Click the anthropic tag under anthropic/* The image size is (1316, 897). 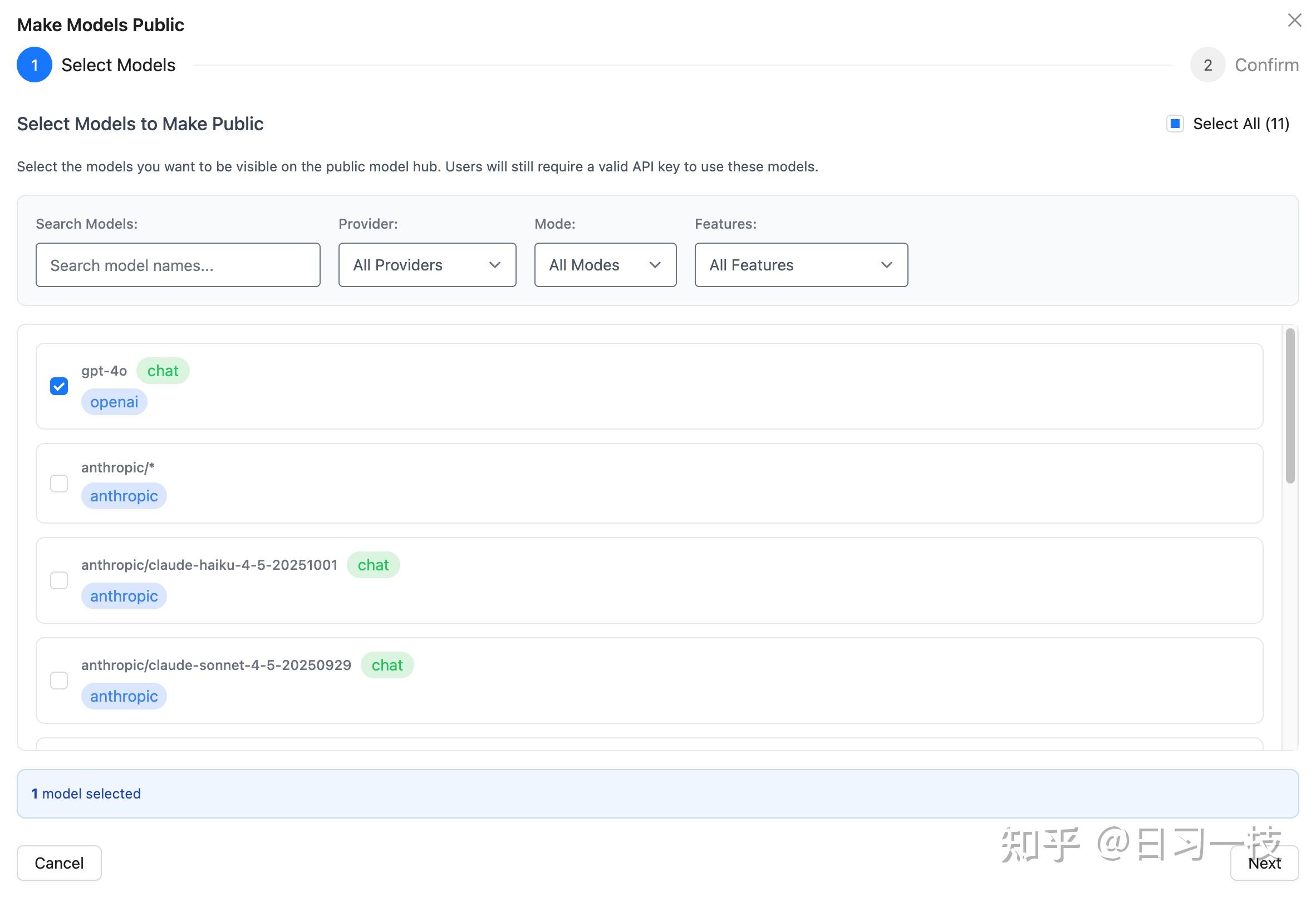tap(124, 496)
